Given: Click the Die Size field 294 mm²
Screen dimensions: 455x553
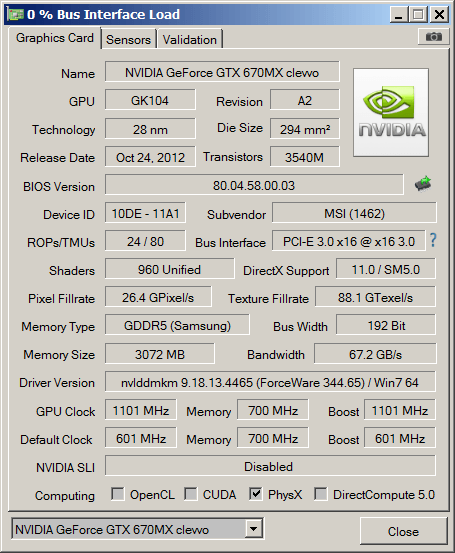Looking at the screenshot, I should pyautogui.click(x=305, y=129).
